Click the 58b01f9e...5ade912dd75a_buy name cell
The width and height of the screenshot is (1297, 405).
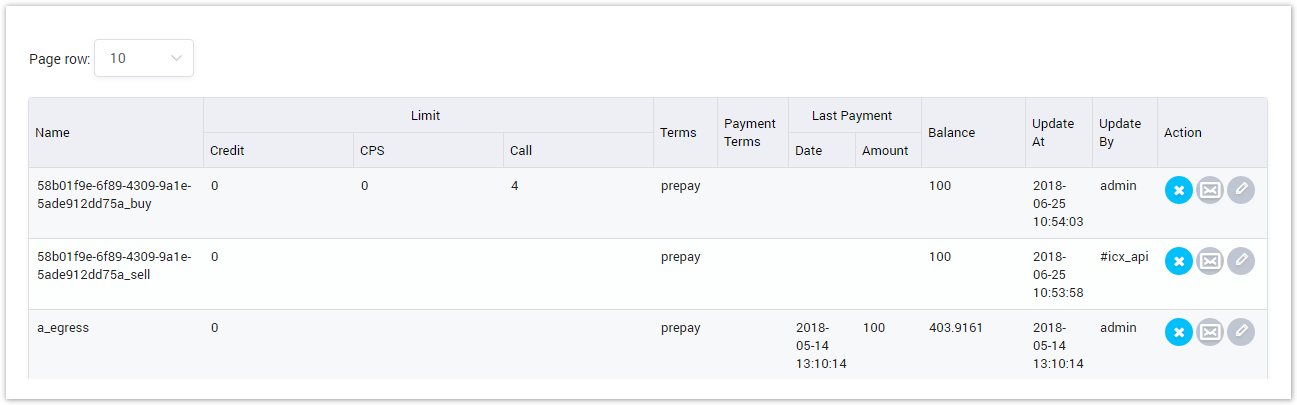[x=114, y=194]
